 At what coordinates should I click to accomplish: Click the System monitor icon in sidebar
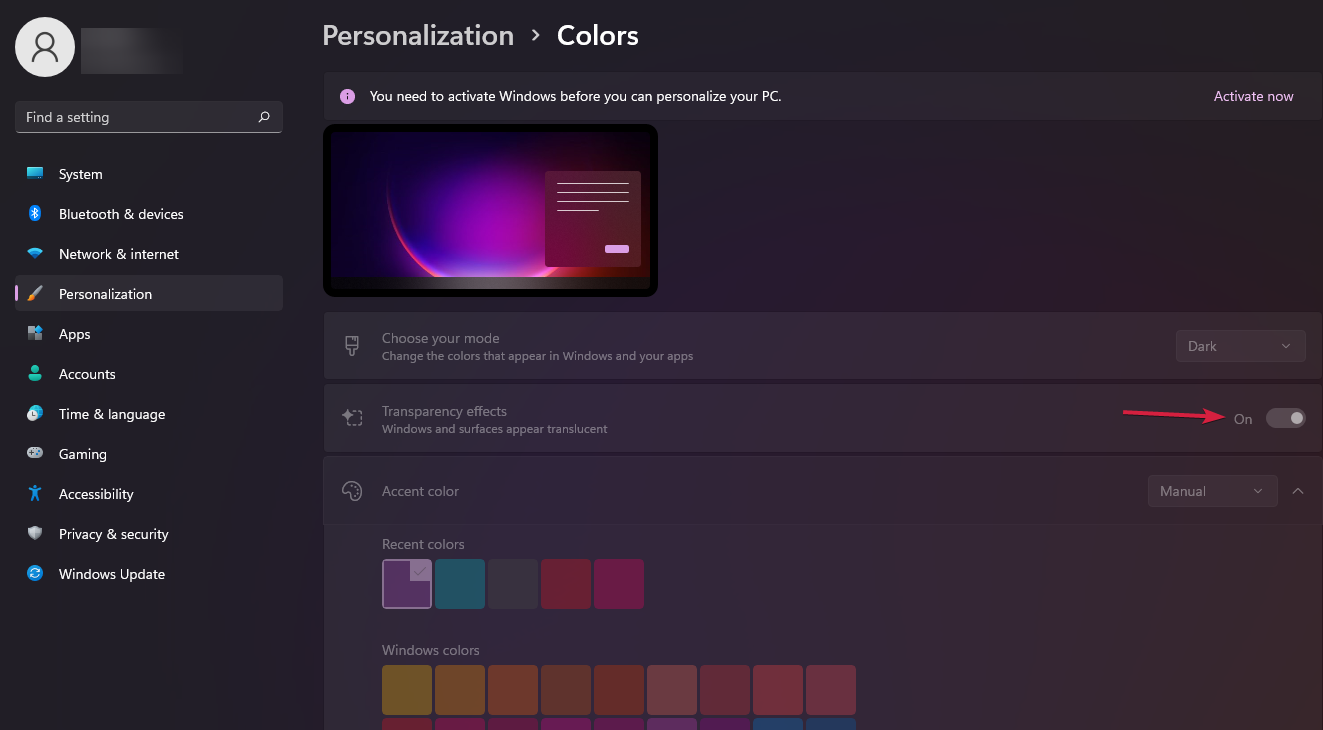point(35,174)
